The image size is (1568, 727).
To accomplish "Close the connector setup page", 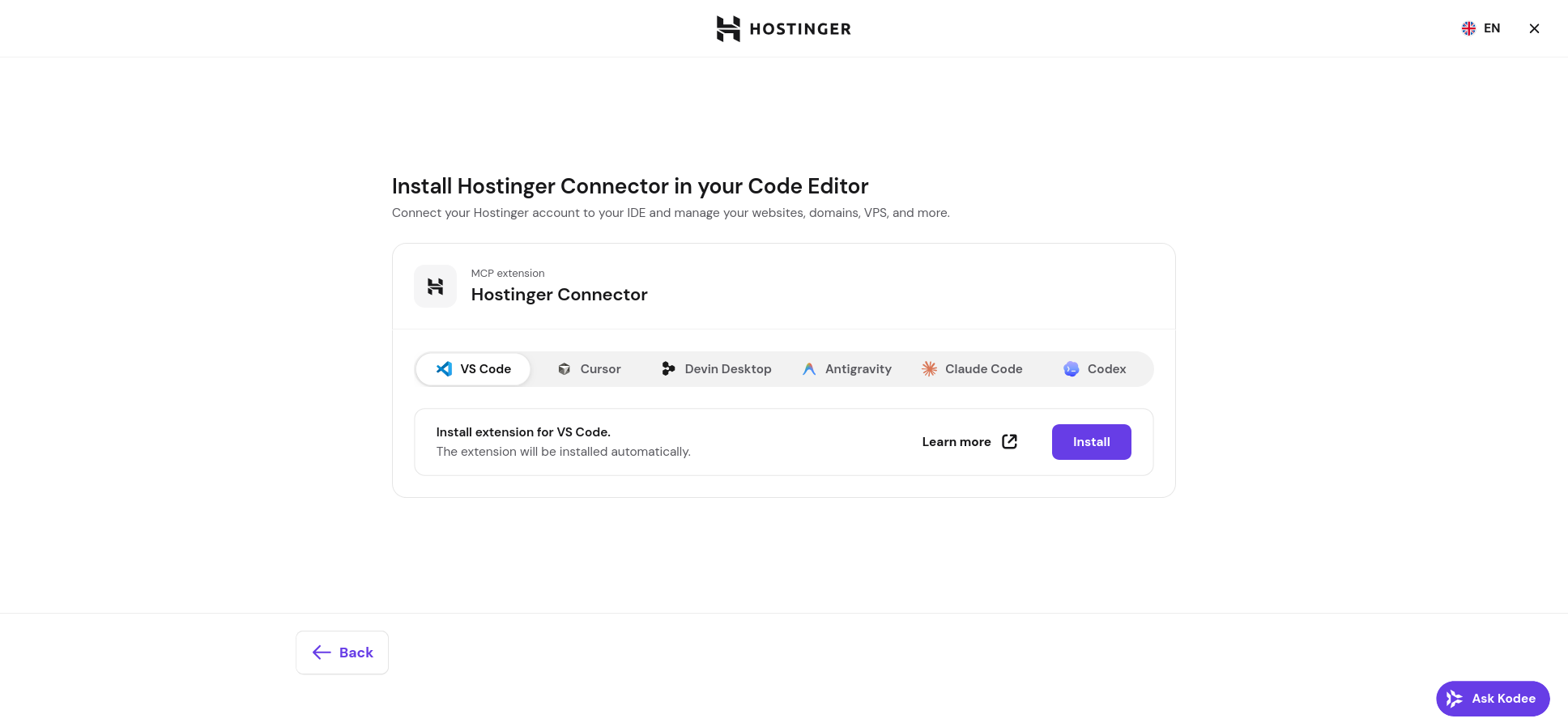I will (x=1534, y=28).
